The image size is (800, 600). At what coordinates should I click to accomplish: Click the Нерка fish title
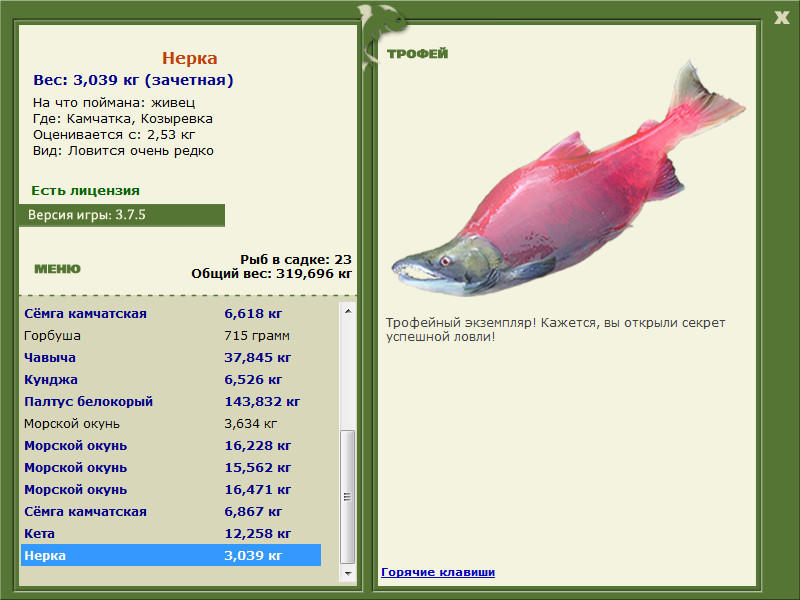coord(189,58)
